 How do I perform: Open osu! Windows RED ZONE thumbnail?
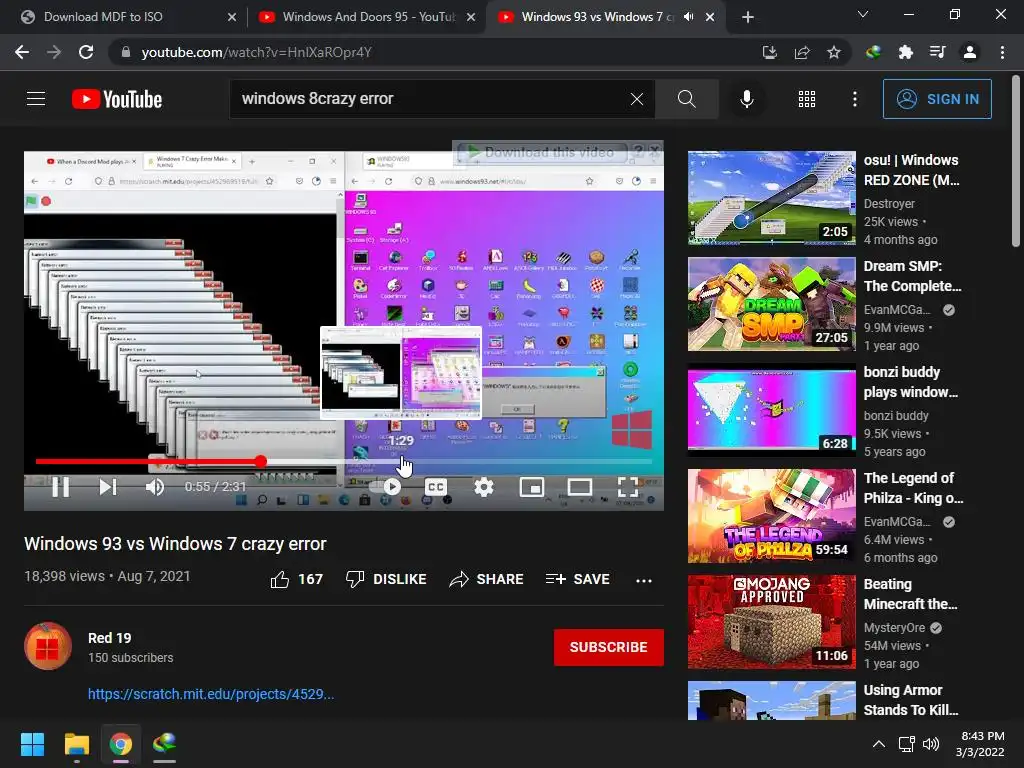771,198
